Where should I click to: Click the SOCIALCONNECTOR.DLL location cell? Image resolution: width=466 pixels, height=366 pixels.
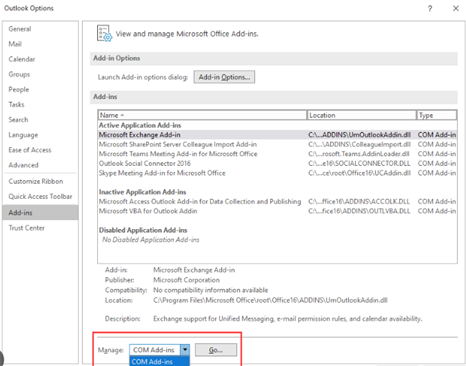[x=359, y=163]
